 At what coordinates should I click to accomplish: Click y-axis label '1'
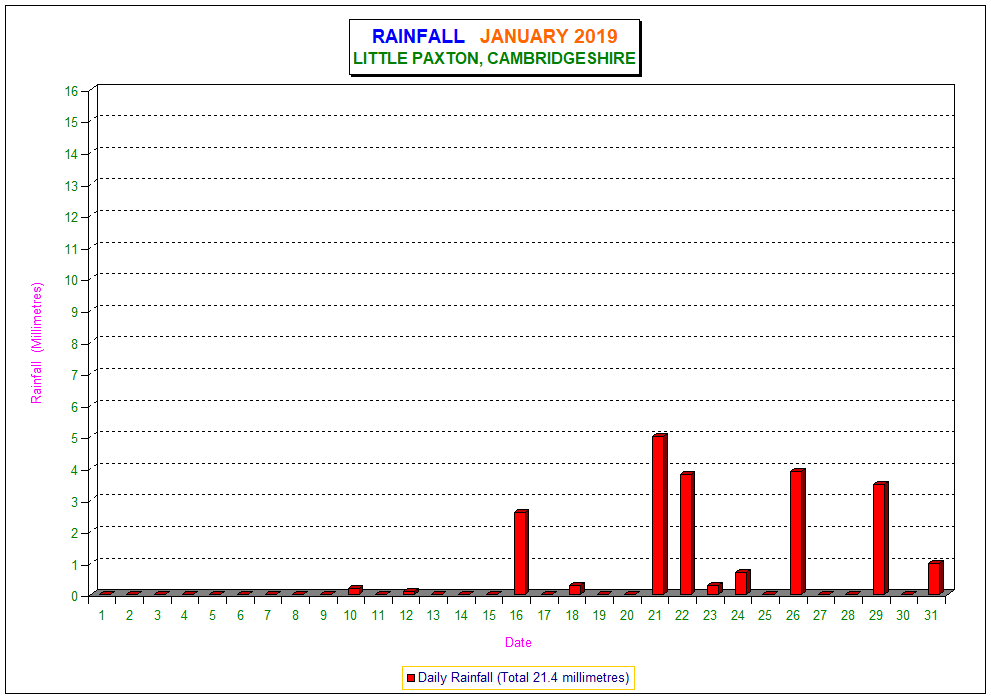(75, 565)
